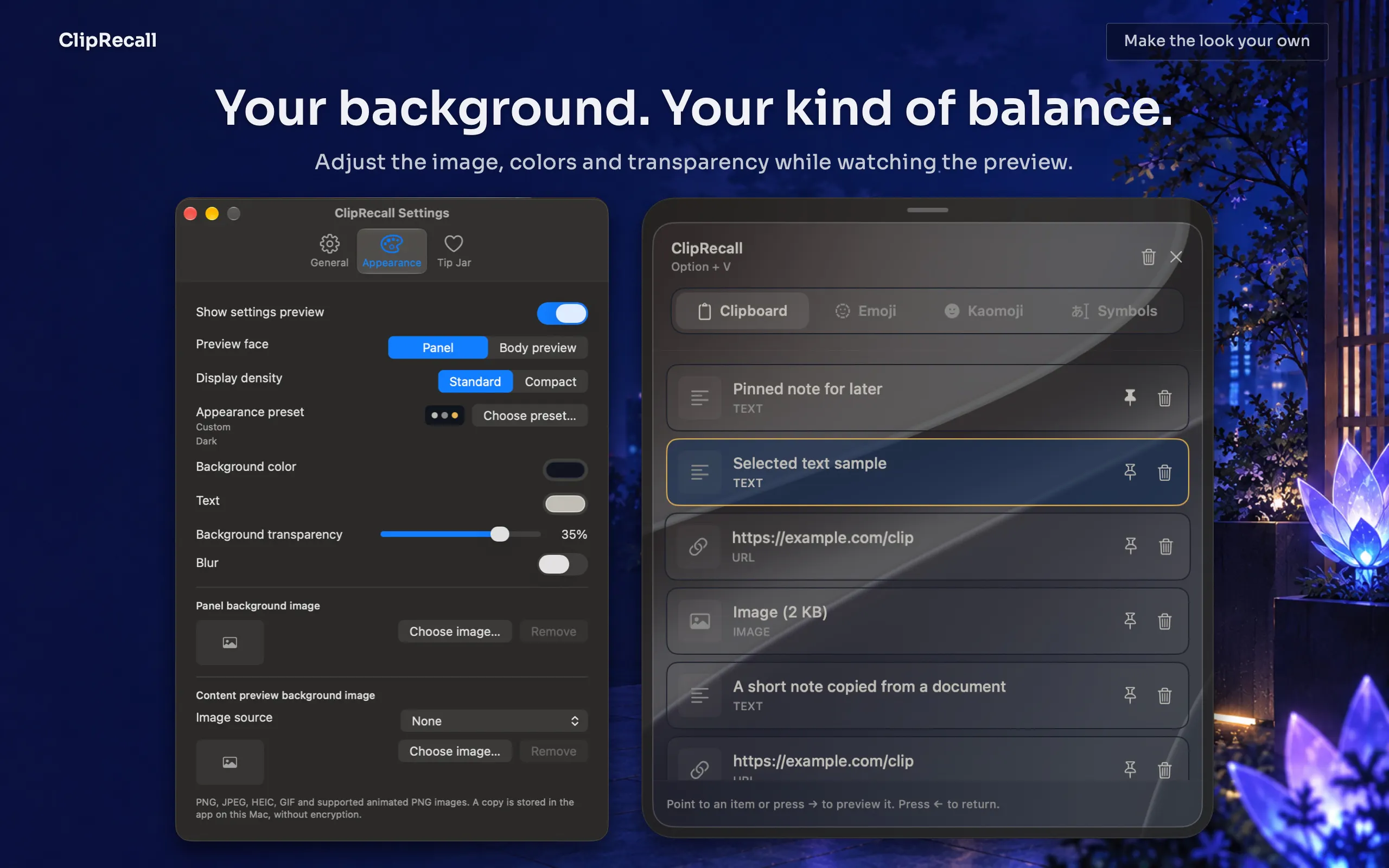1389x868 pixels.
Task: Open the Tip Jar tab
Action: point(454,251)
